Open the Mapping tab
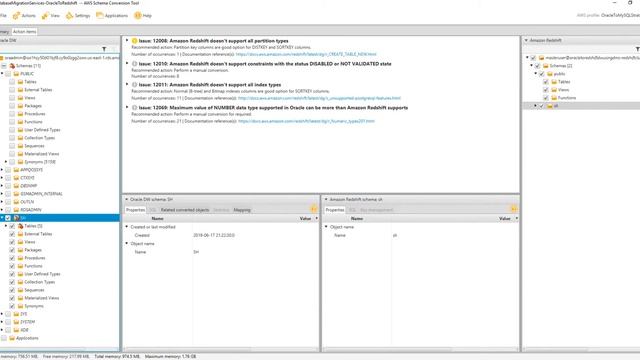The width and height of the screenshot is (640, 360). coord(242,210)
